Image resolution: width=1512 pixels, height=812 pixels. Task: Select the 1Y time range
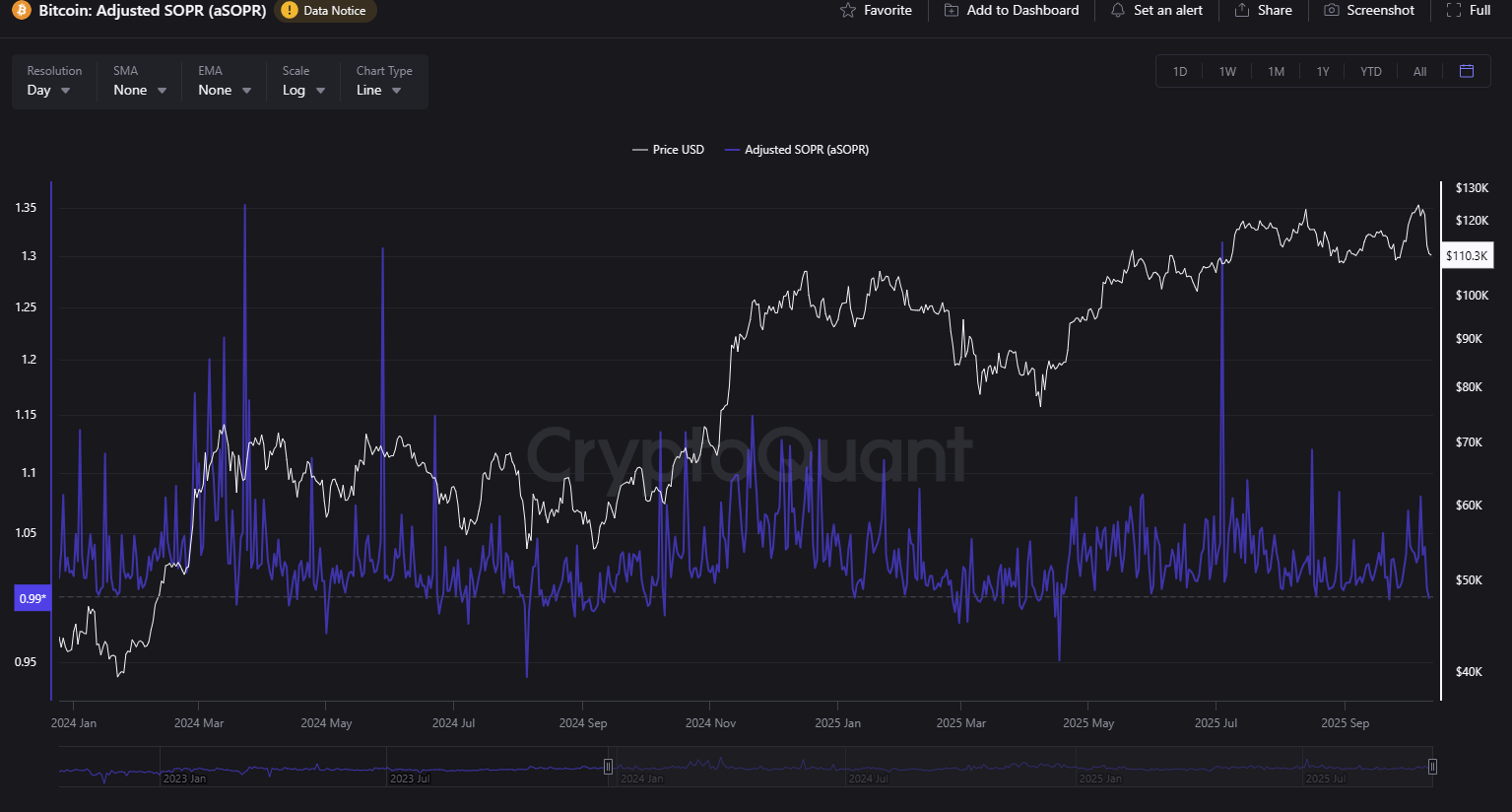[1323, 72]
